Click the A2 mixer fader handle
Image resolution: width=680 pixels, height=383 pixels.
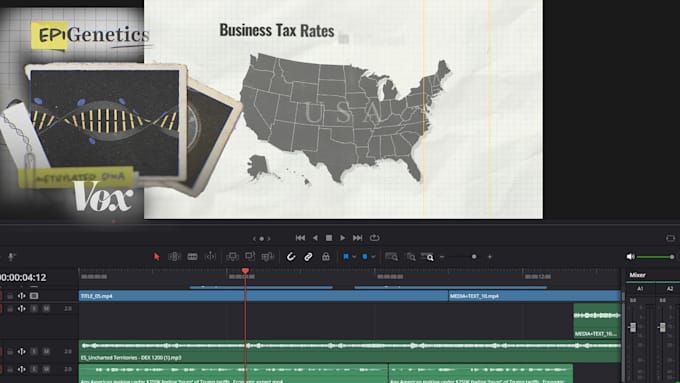pyautogui.click(x=662, y=327)
